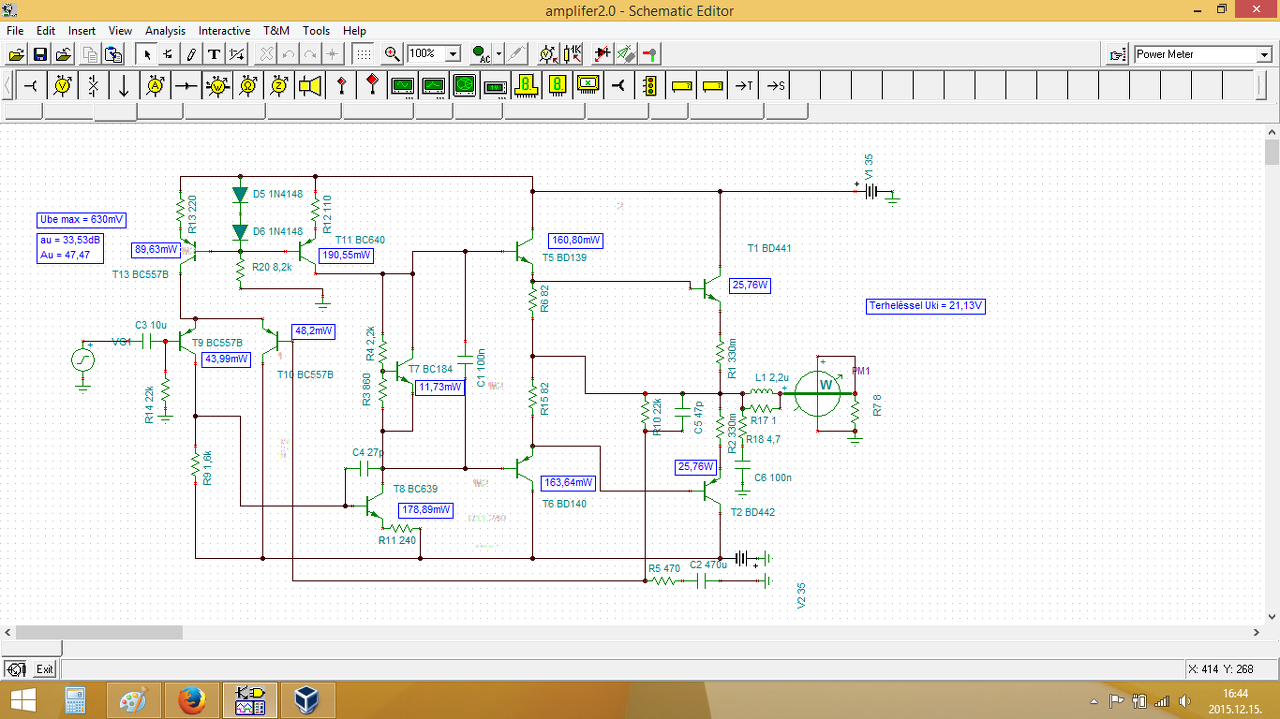The height and width of the screenshot is (719, 1280).
Task: Open the 100% zoom level dropdown
Action: (x=453, y=55)
